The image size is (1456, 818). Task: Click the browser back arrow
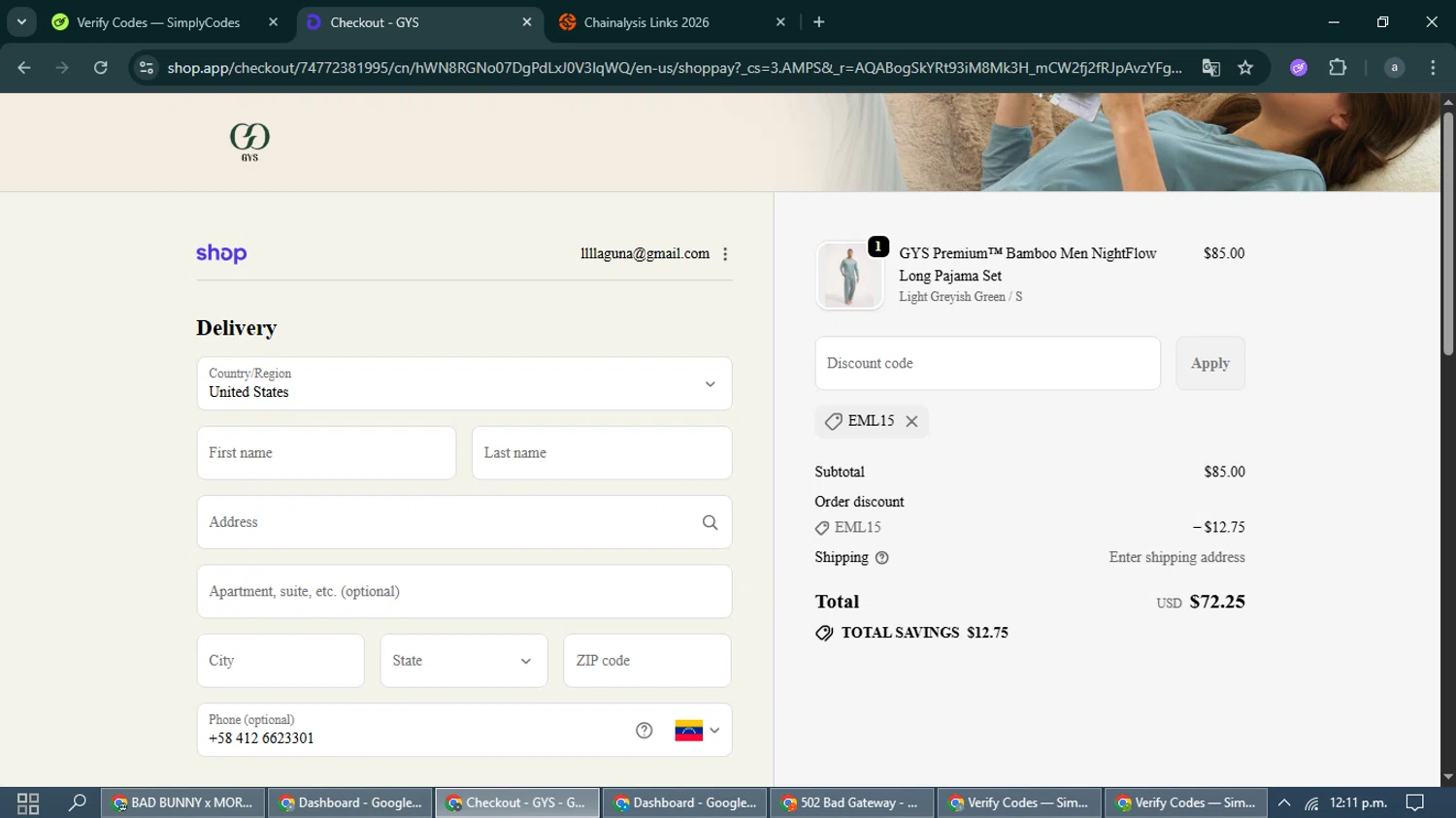24,68
